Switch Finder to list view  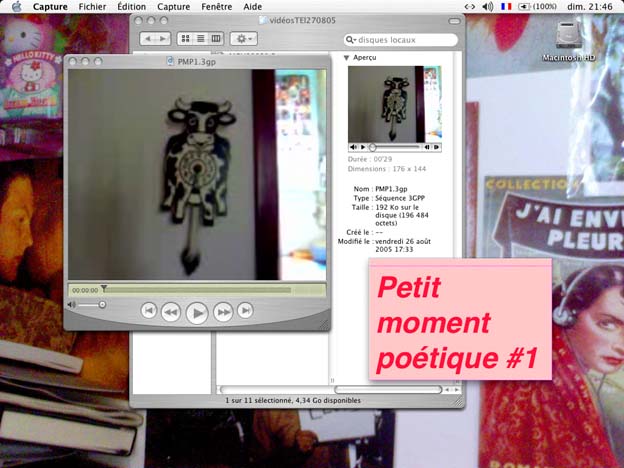click(201, 39)
